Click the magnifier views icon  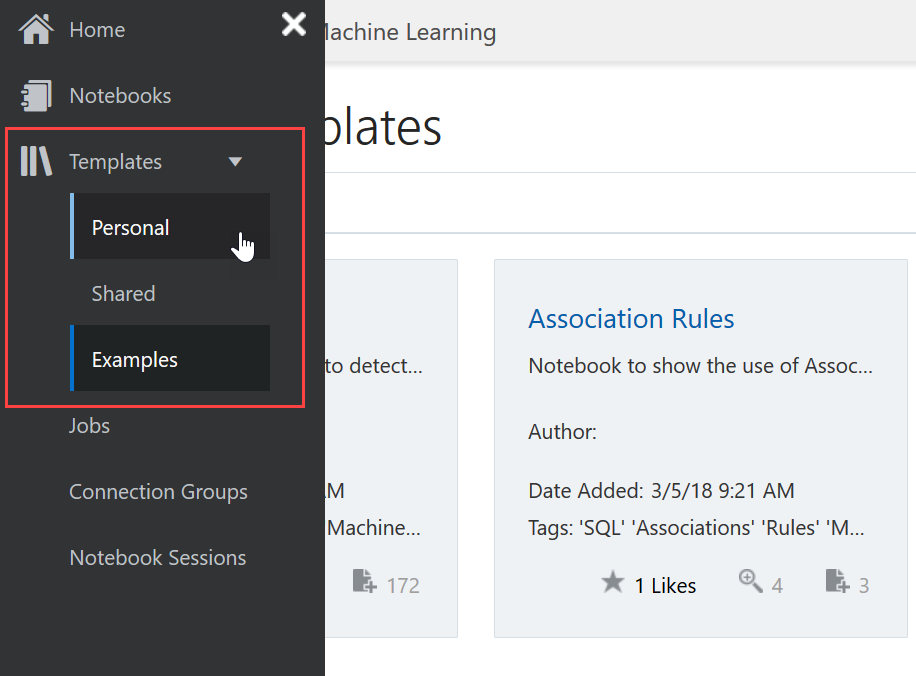click(750, 581)
